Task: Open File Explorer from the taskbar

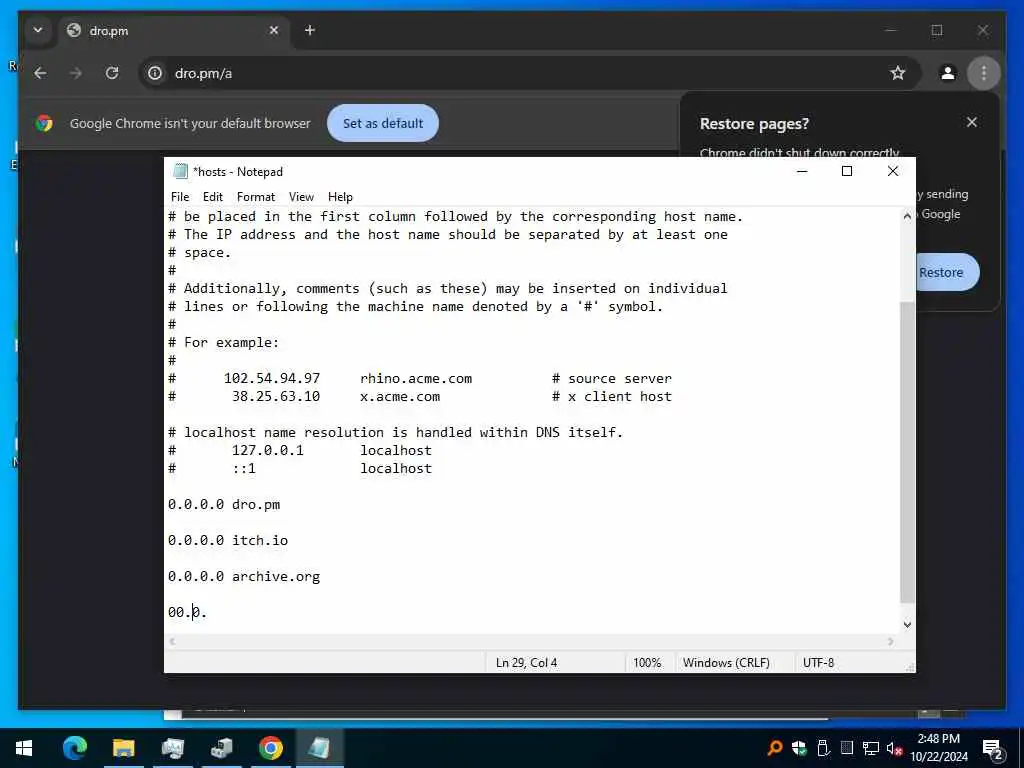Action: tap(123, 748)
